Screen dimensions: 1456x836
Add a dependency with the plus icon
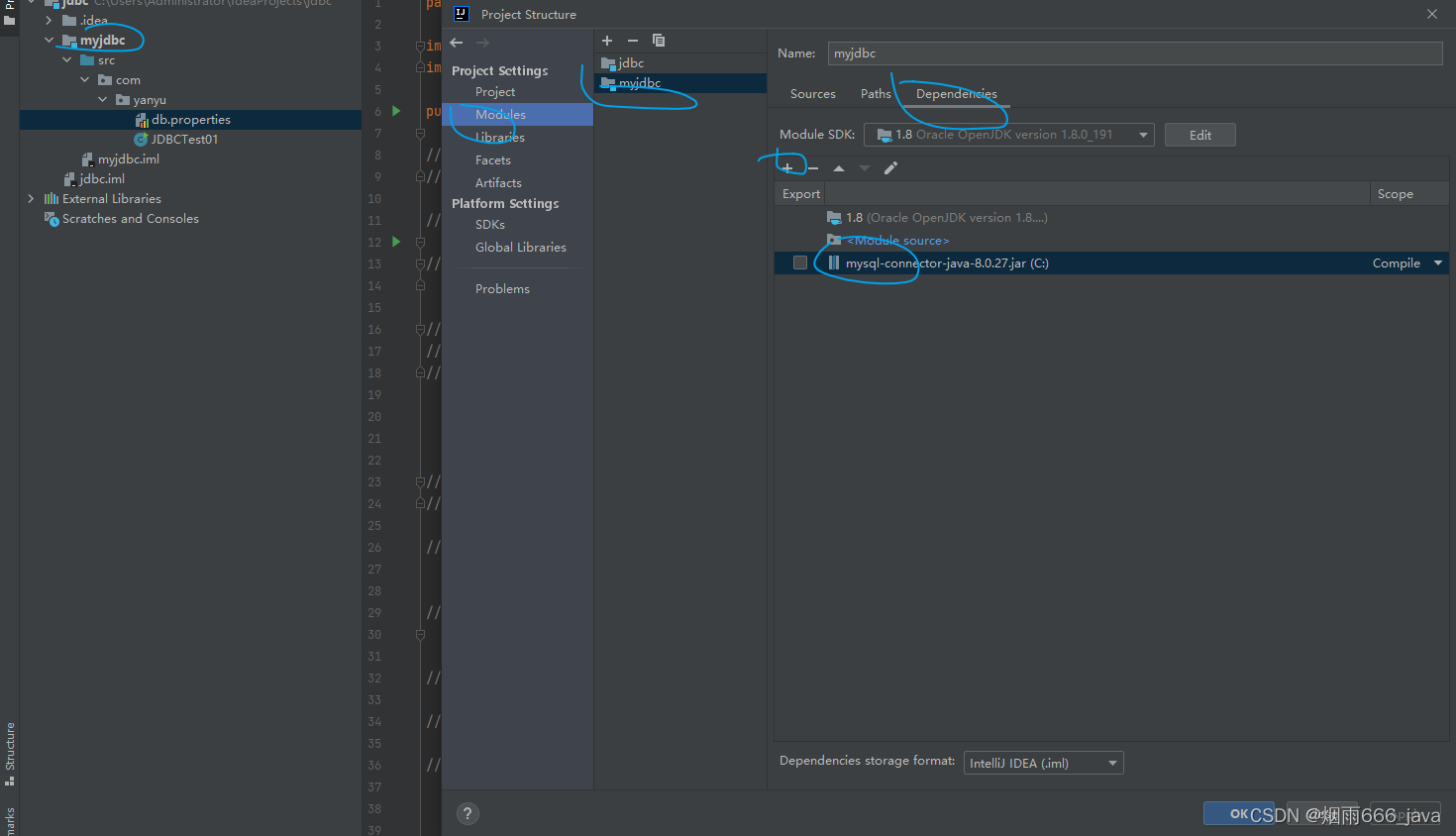[787, 168]
